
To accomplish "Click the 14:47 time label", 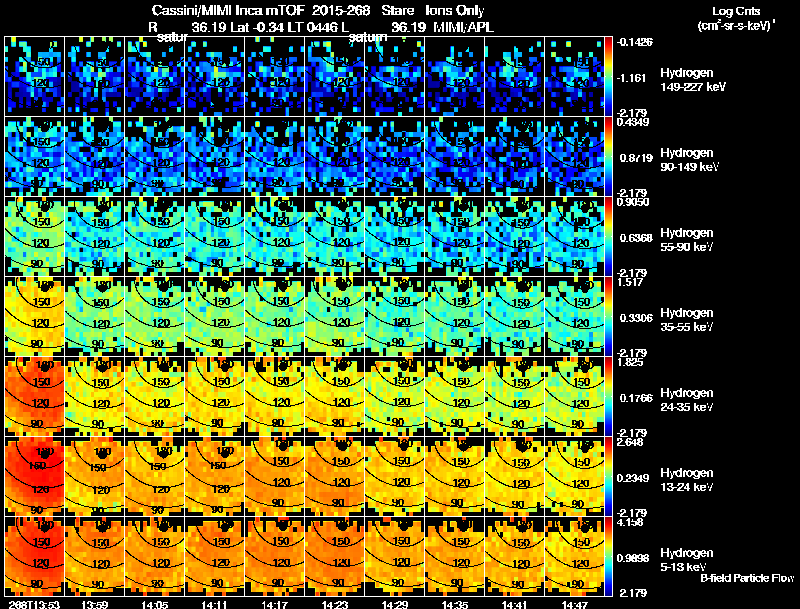I will pos(575,604).
